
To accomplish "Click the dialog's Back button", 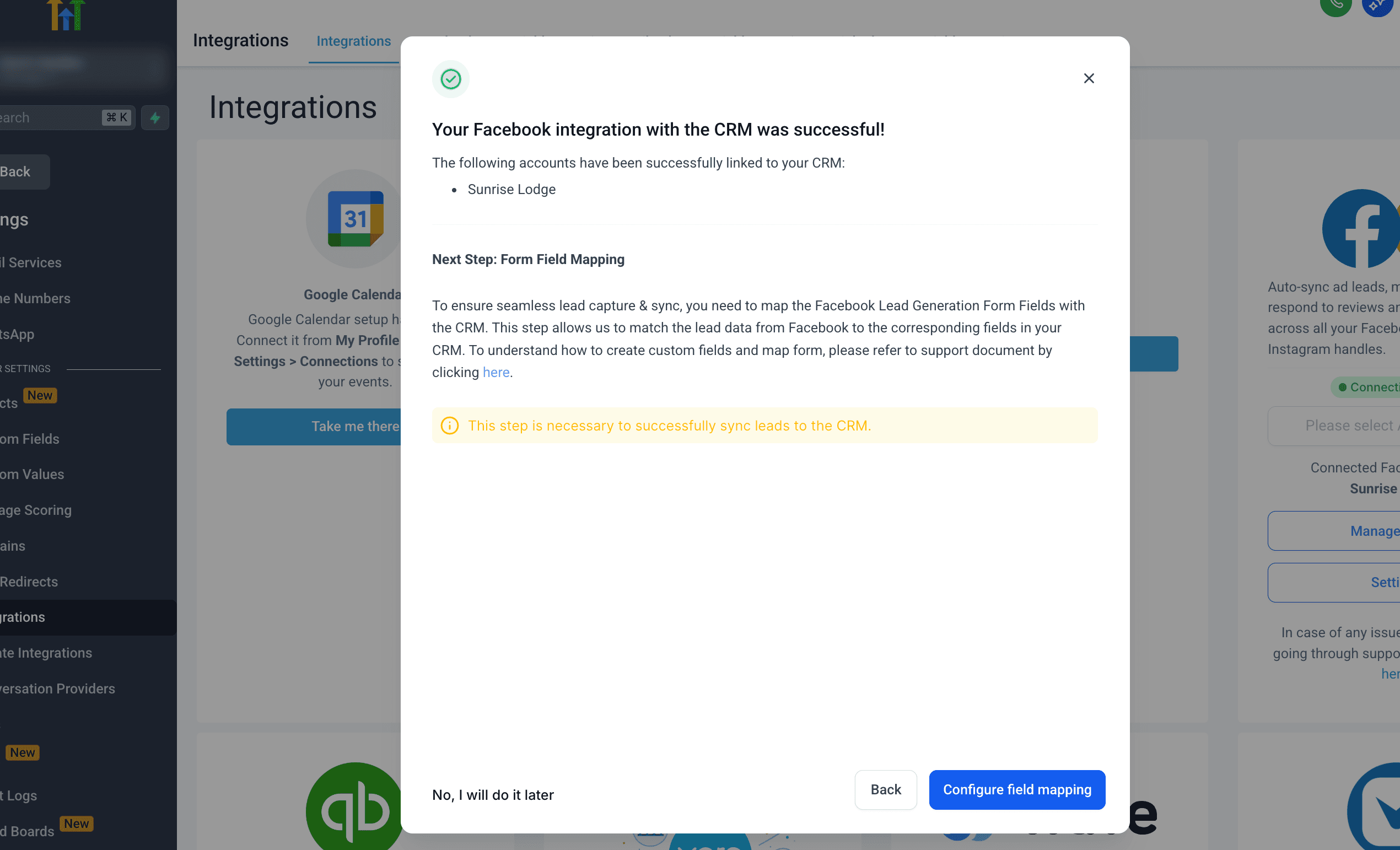I will pos(885,789).
